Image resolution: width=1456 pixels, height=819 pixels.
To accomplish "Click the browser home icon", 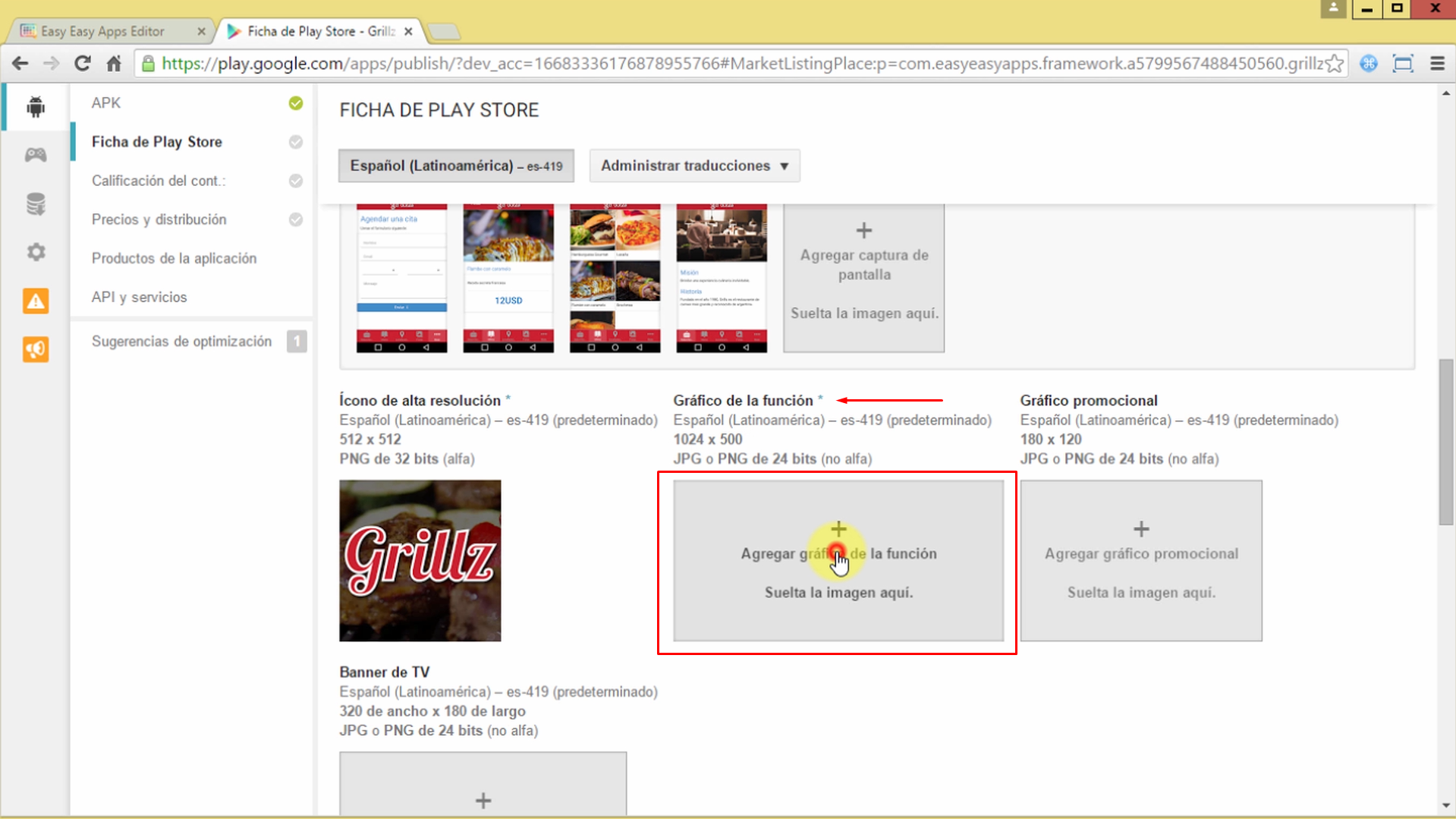I will [113, 64].
